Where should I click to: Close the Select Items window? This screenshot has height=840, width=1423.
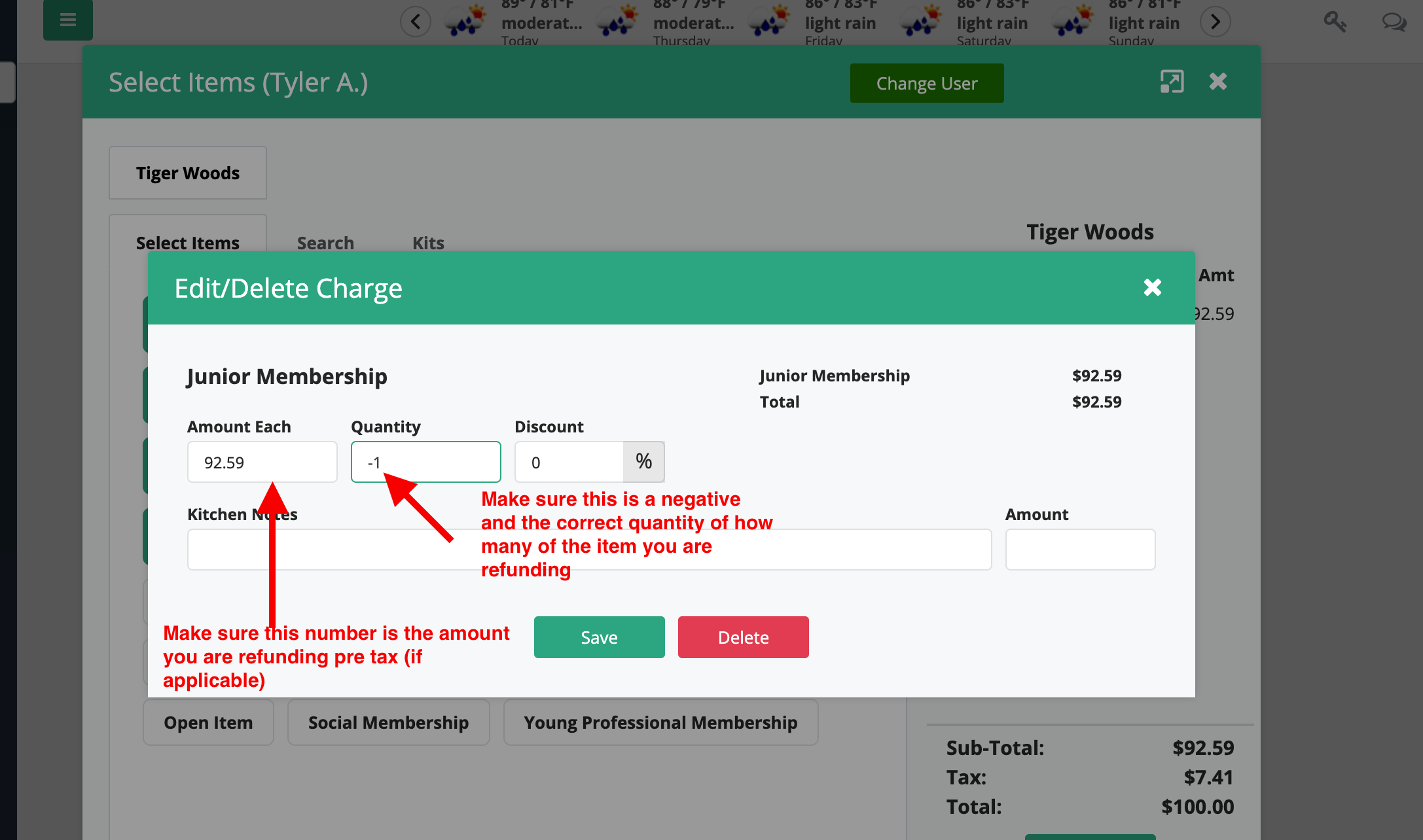[1217, 82]
